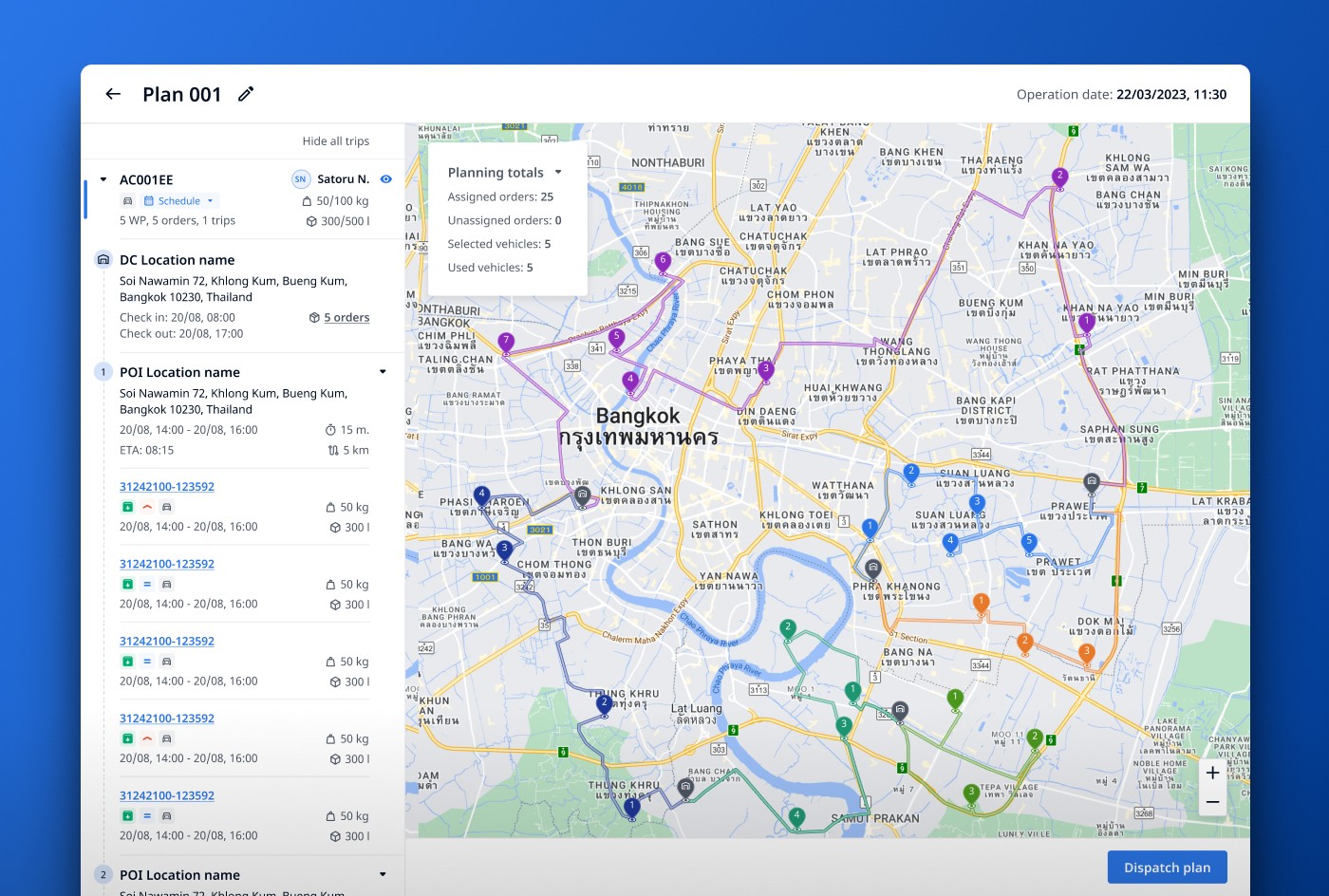This screenshot has width=1329, height=896.
Task: Select purple map marker 1 near Khan Na Yao
Action: tap(1087, 324)
